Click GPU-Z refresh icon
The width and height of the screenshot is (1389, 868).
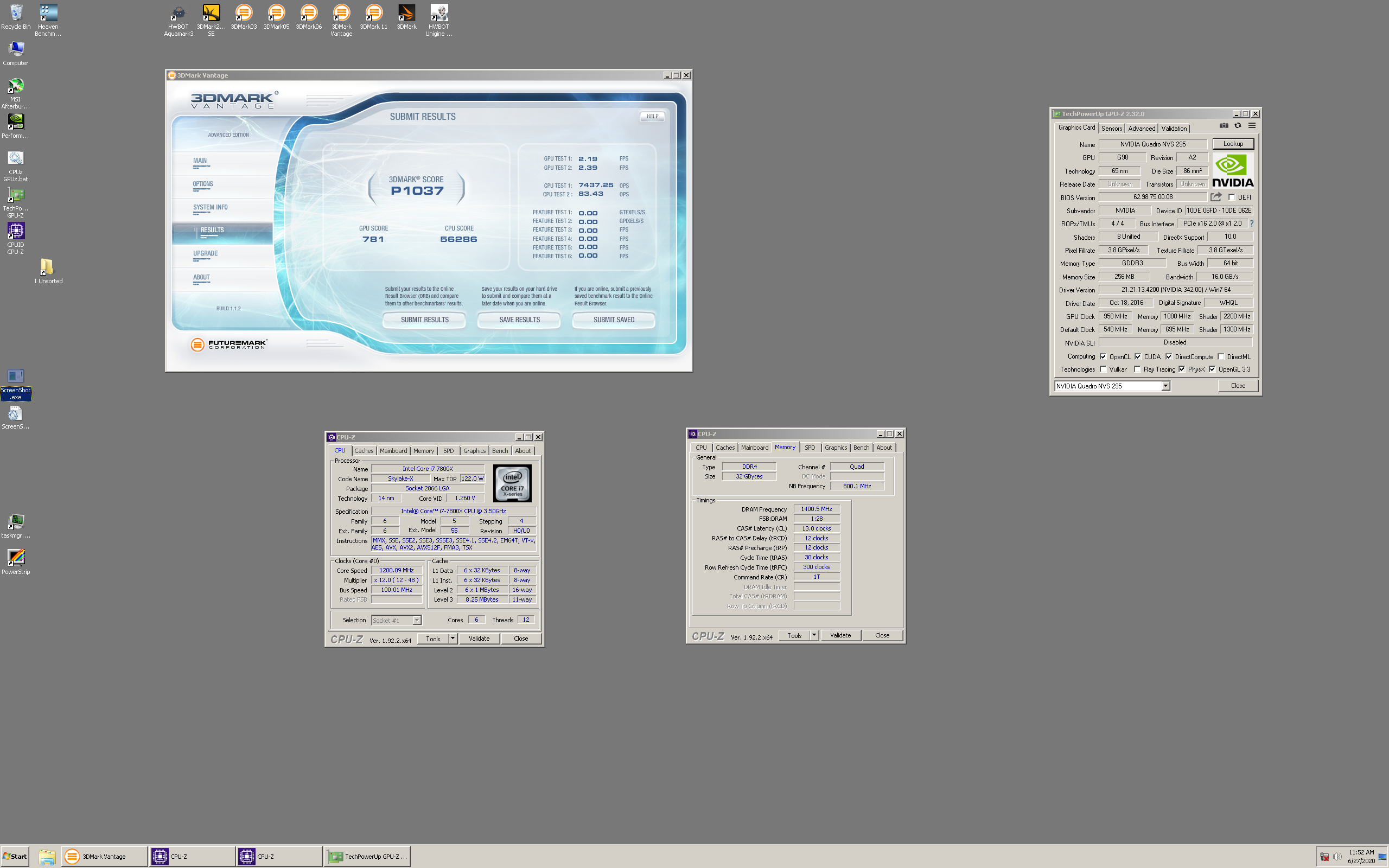[x=1238, y=126]
